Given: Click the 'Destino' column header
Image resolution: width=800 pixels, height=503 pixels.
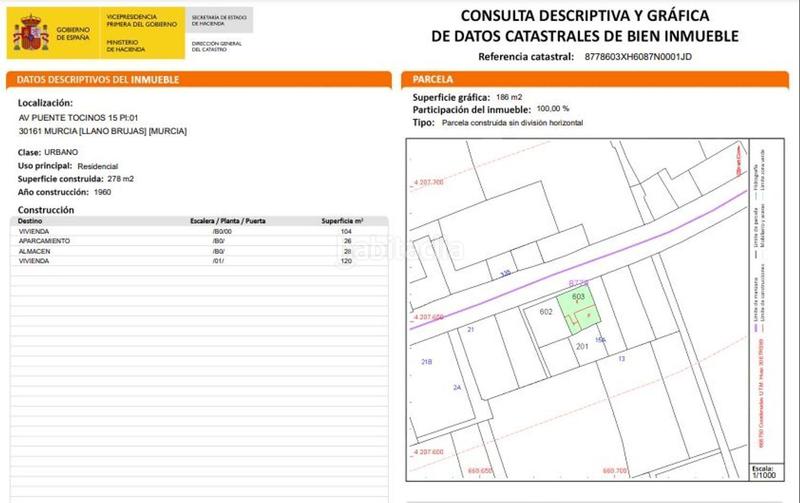Looking at the screenshot, I should point(30,221).
